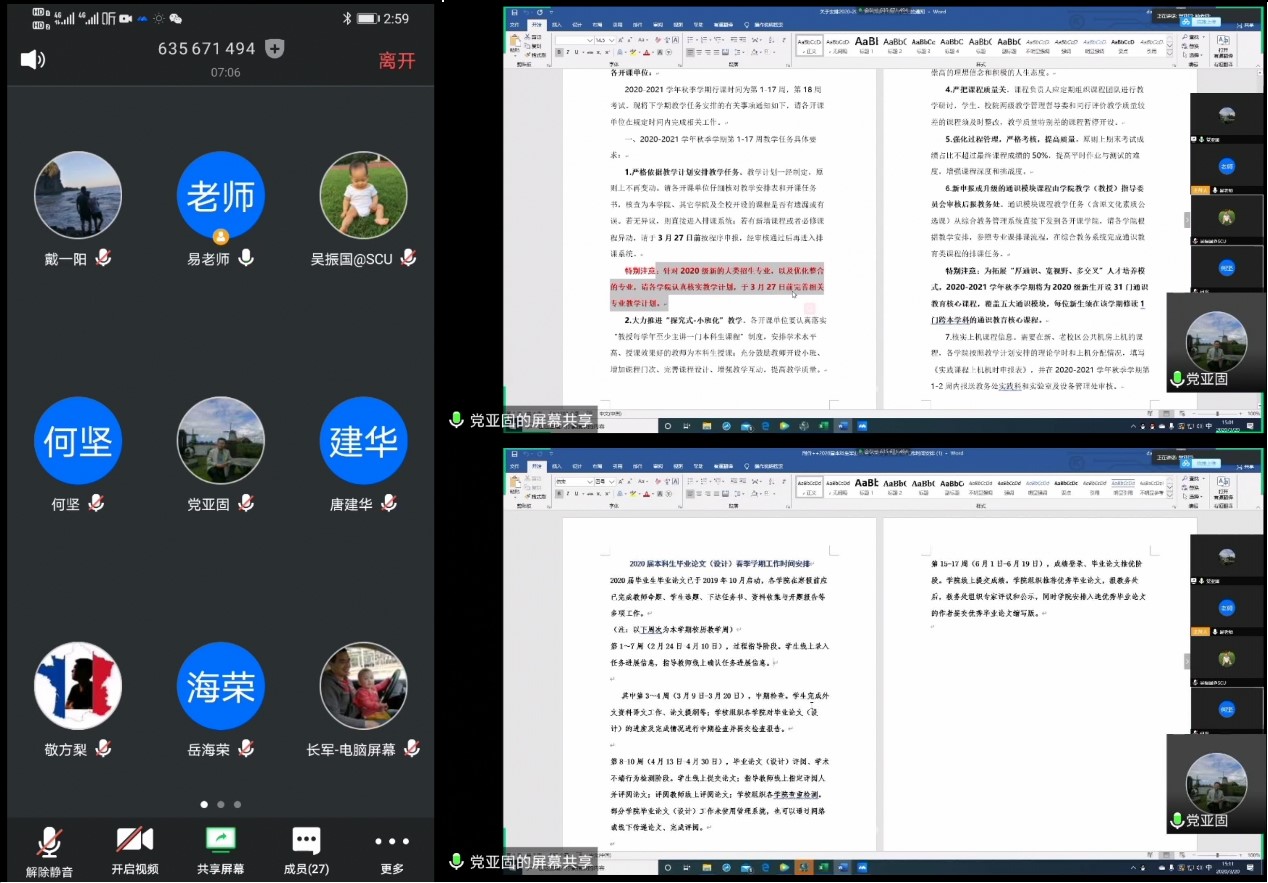The height and width of the screenshot is (883, 1268).
Task: Click the zoom slider in the upper Word status bar
Action: point(1216,413)
